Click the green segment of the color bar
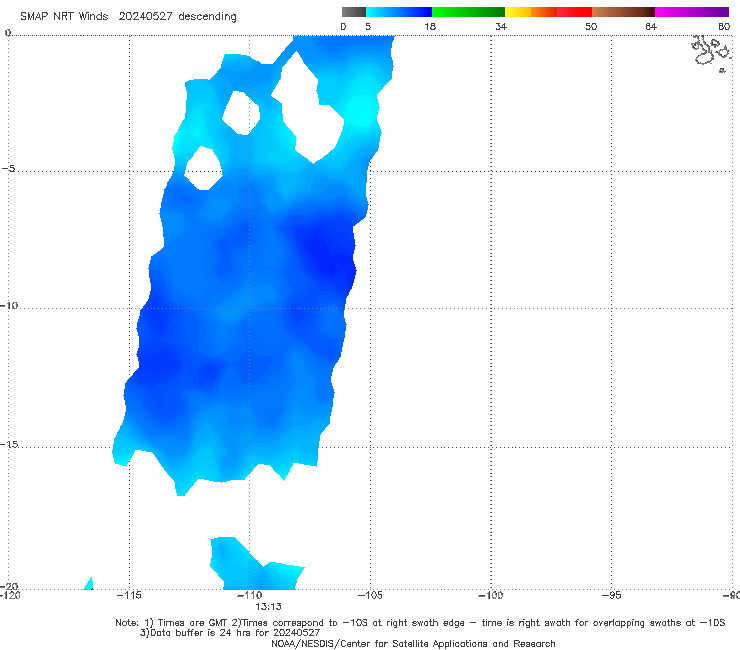 [468, 12]
